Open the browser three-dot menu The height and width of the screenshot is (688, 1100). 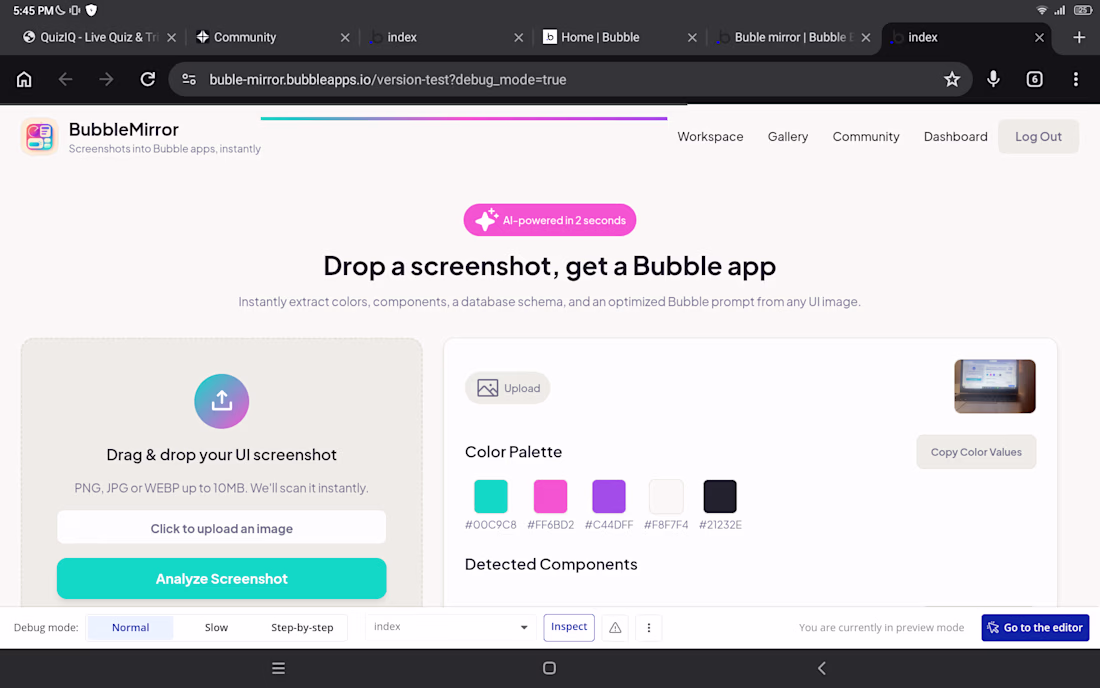point(1075,79)
